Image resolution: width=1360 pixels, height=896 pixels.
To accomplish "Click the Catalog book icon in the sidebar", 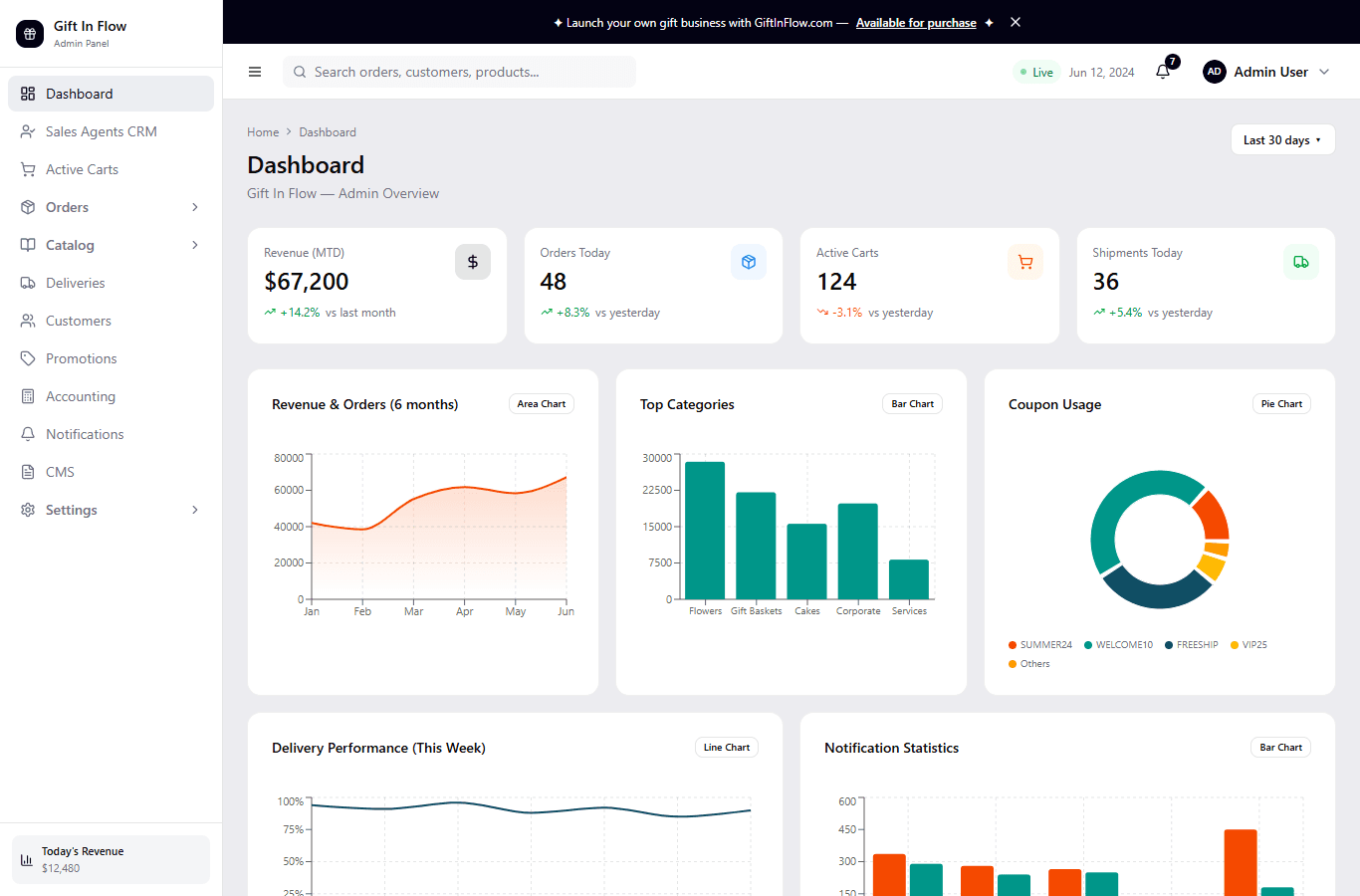I will tap(28, 245).
